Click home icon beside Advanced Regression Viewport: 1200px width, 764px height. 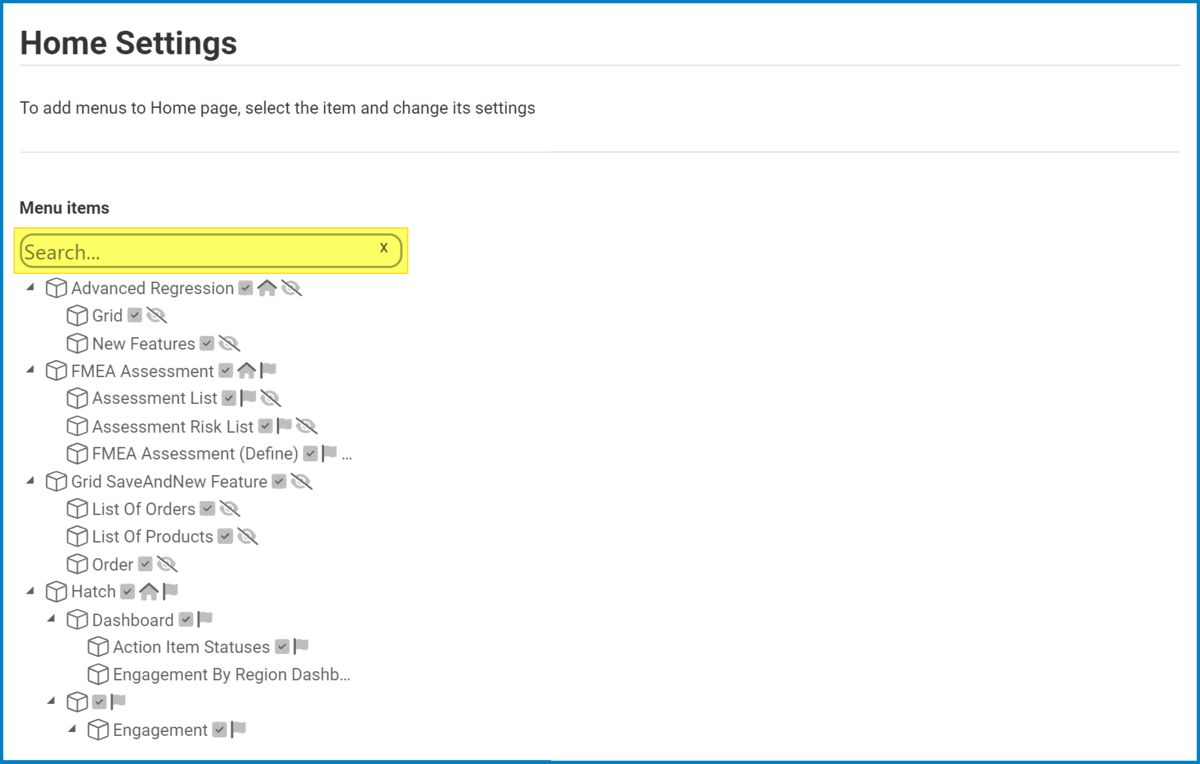click(267, 288)
